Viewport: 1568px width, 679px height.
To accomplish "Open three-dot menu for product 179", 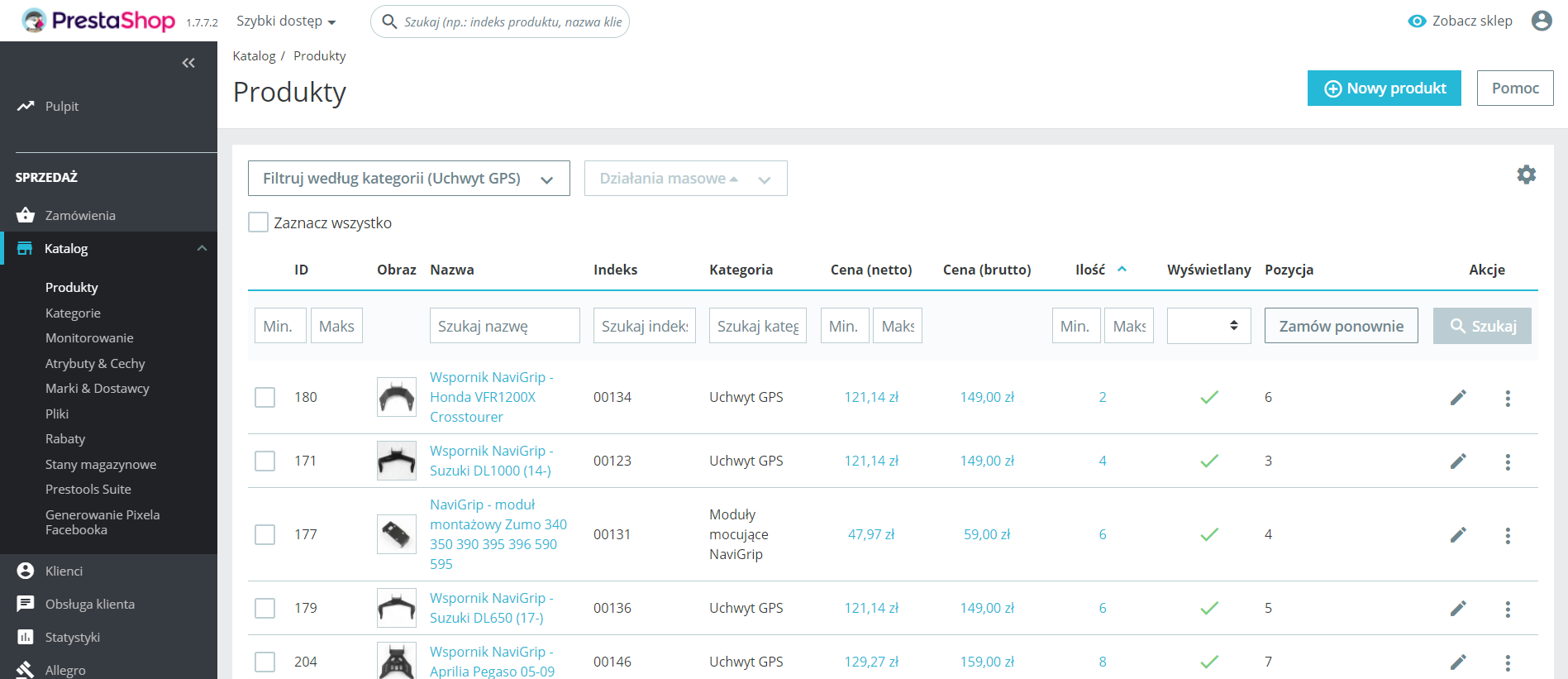I will pyautogui.click(x=1508, y=609).
